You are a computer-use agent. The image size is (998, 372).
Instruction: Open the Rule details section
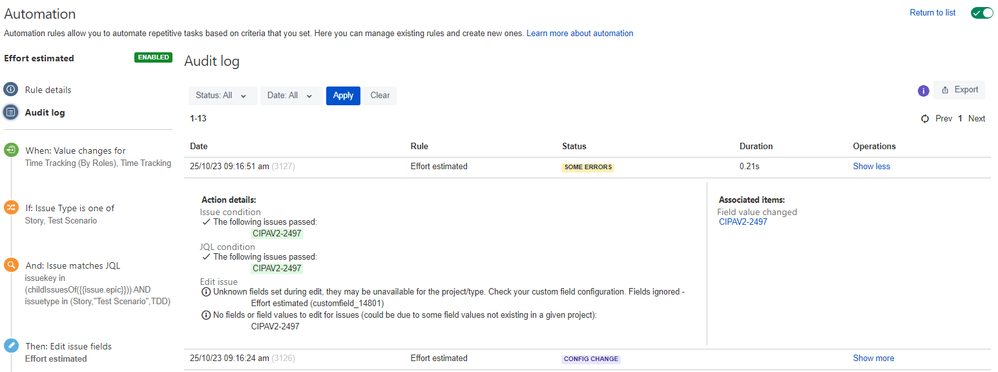tap(48, 90)
